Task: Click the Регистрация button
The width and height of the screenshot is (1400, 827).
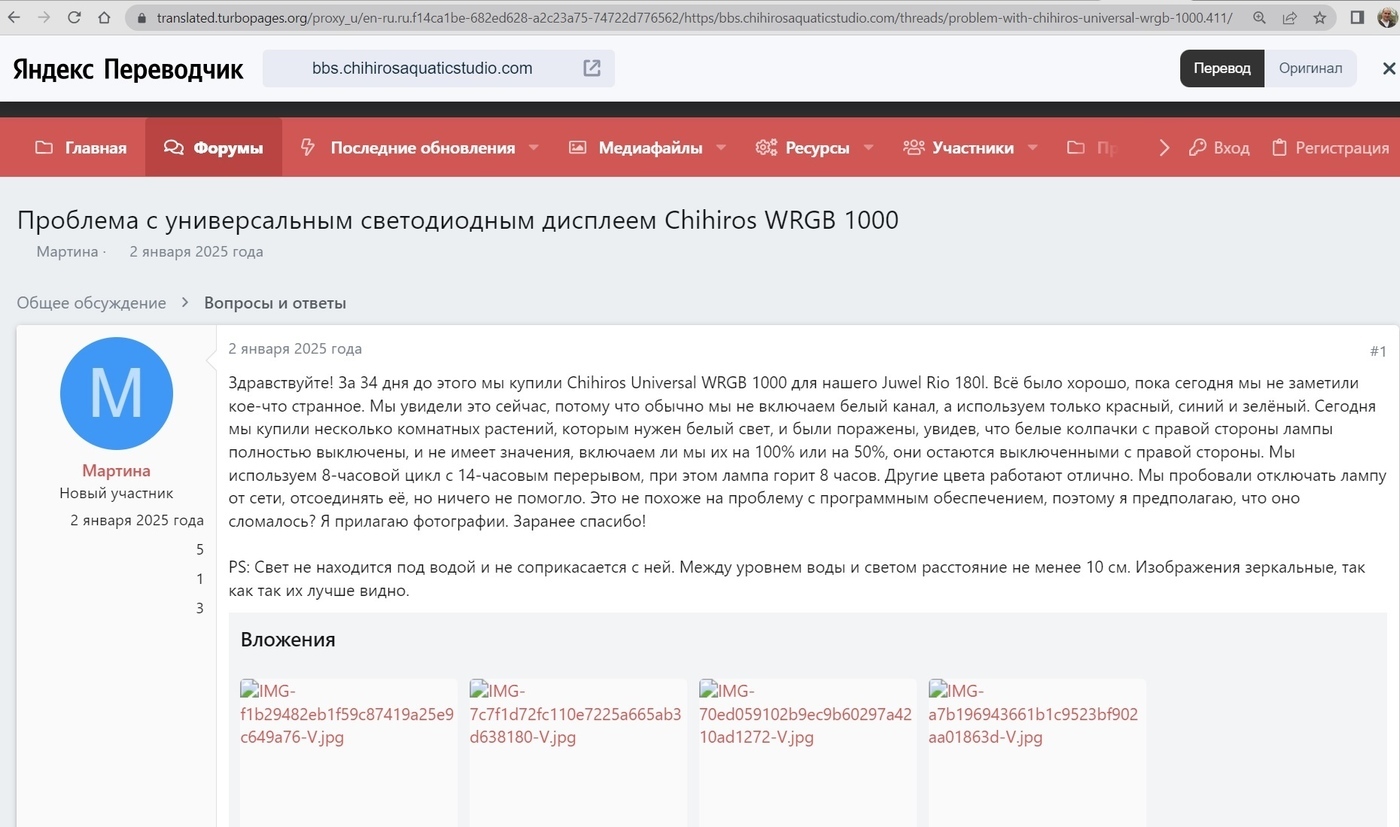Action: click(x=1330, y=147)
